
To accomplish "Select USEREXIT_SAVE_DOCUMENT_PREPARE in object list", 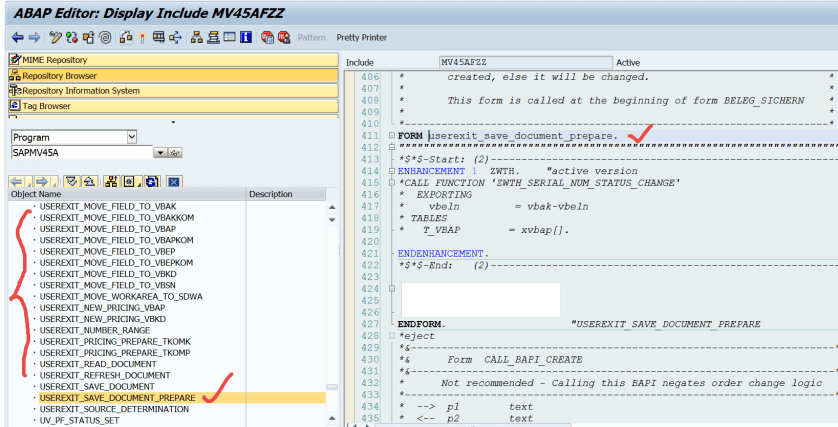I will click(x=117, y=397).
